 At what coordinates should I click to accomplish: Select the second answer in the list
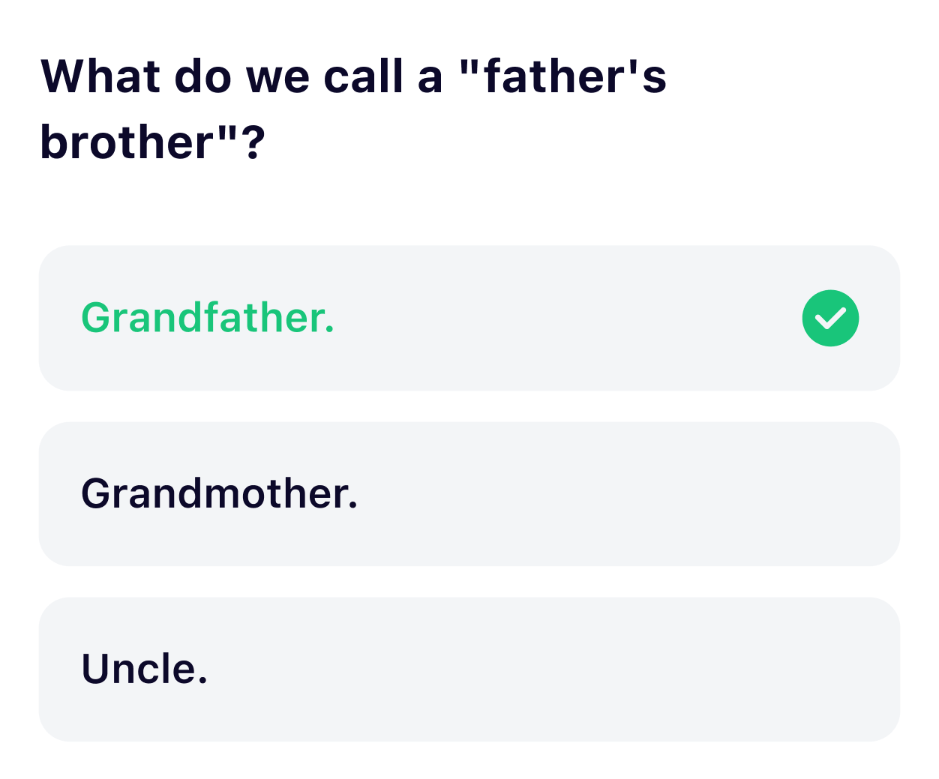(469, 494)
